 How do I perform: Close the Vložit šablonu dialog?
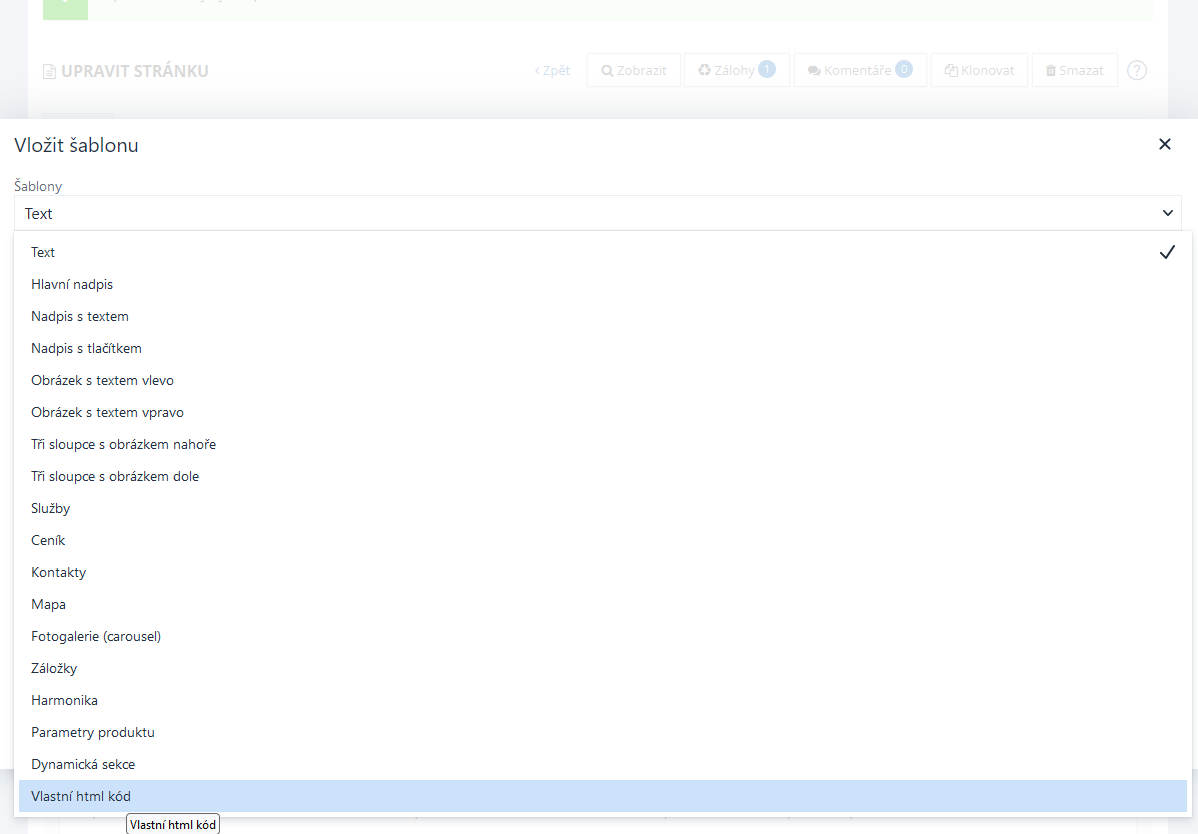[x=1164, y=144]
